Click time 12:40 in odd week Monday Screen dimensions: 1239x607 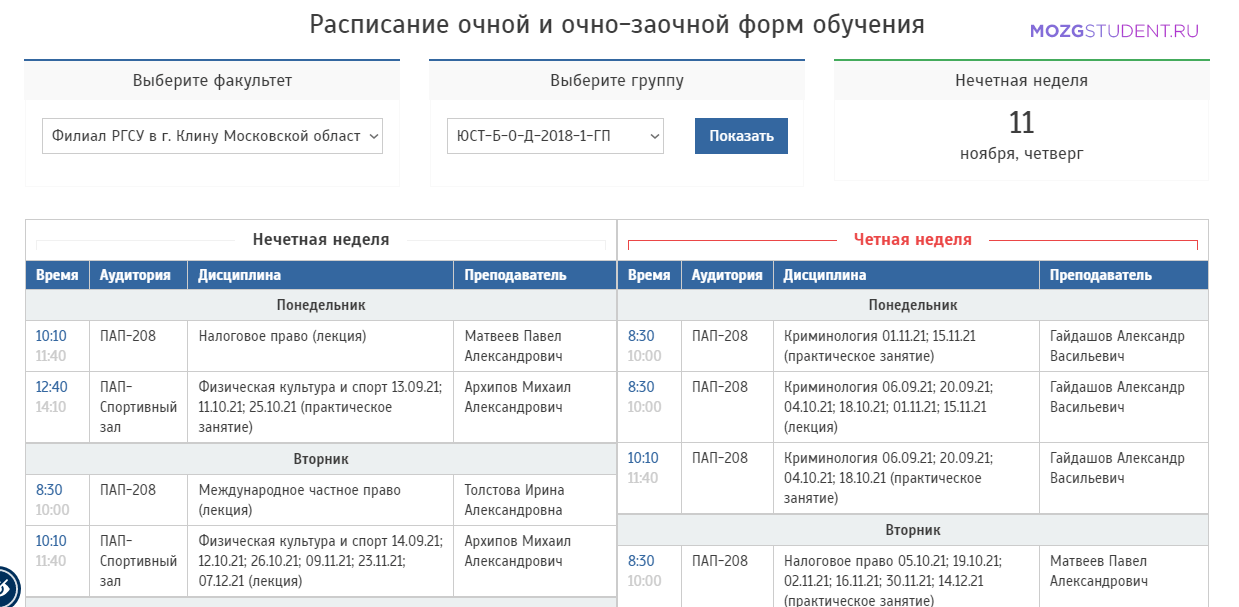click(52, 387)
